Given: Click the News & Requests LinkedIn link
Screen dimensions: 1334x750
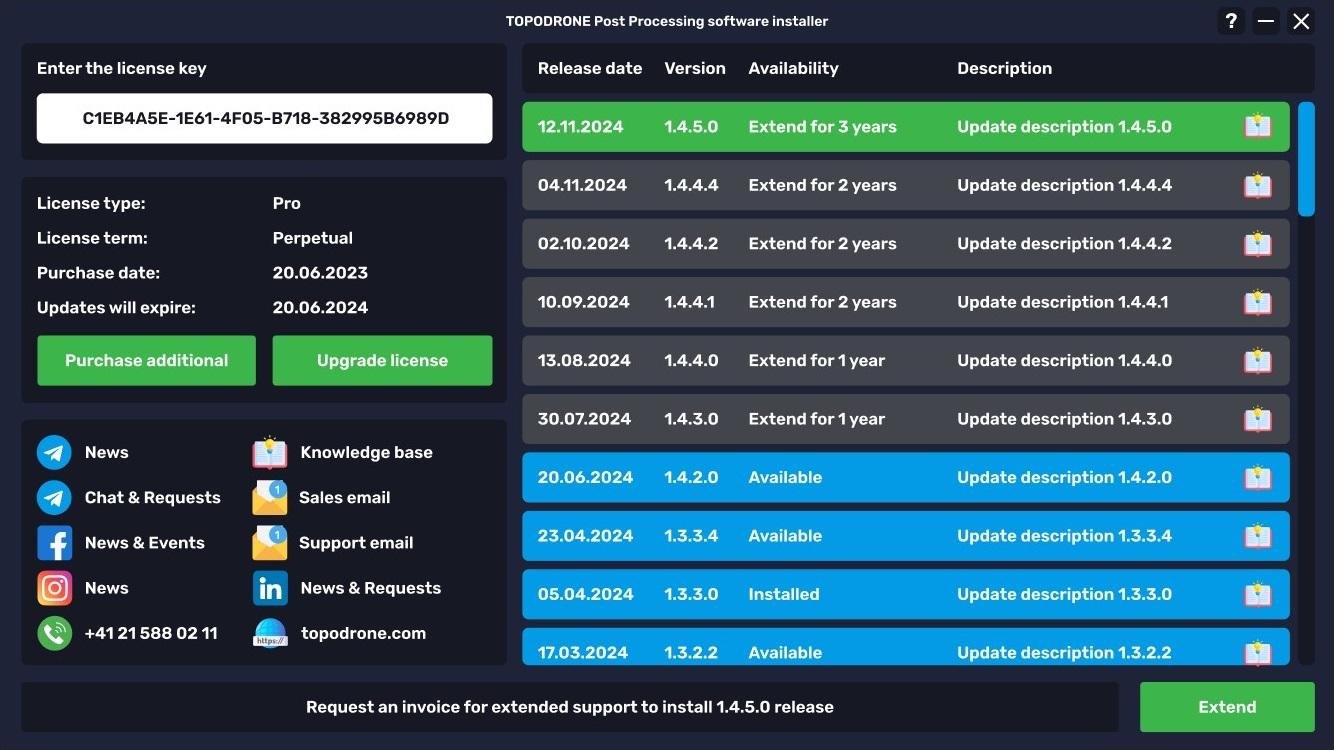Looking at the screenshot, I should (371, 588).
